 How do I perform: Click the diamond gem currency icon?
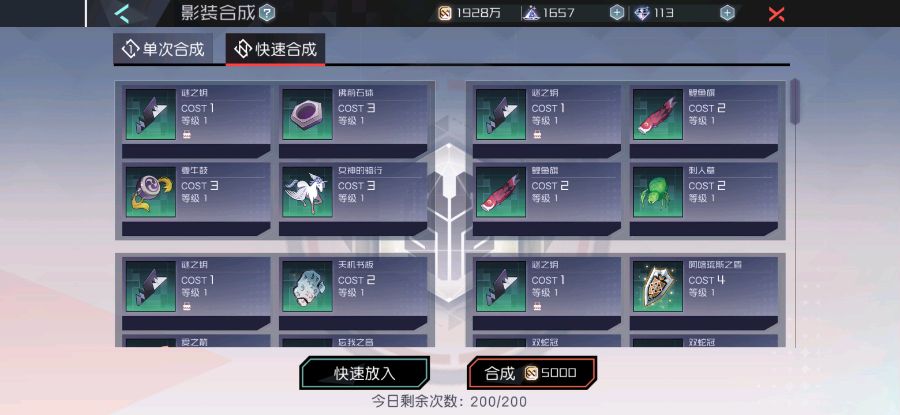click(642, 13)
